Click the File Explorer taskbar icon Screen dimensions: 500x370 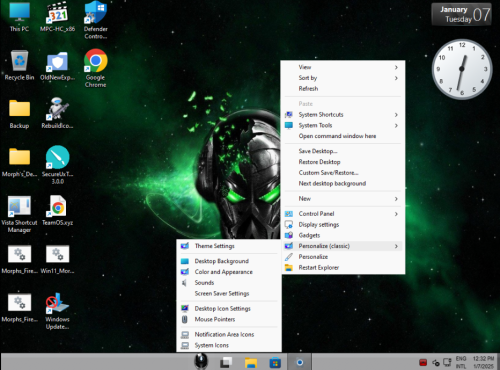click(x=251, y=362)
